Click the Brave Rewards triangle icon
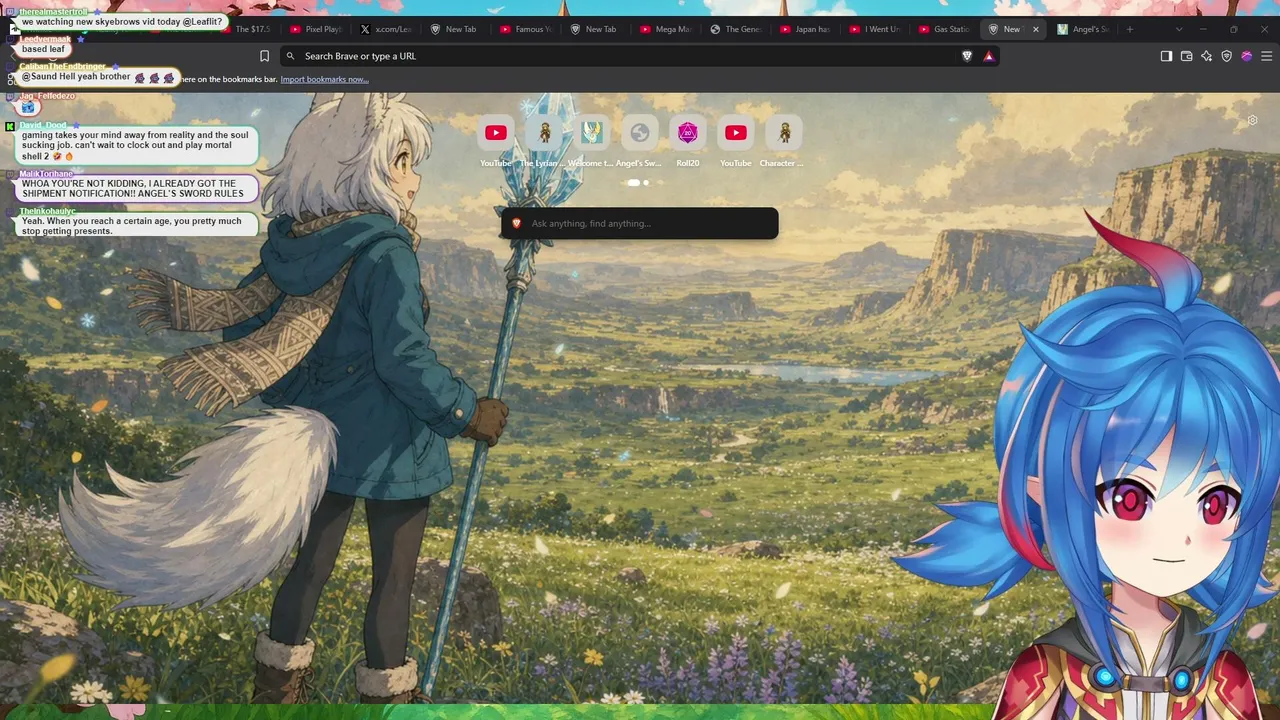The width and height of the screenshot is (1280, 720). pos(989,56)
